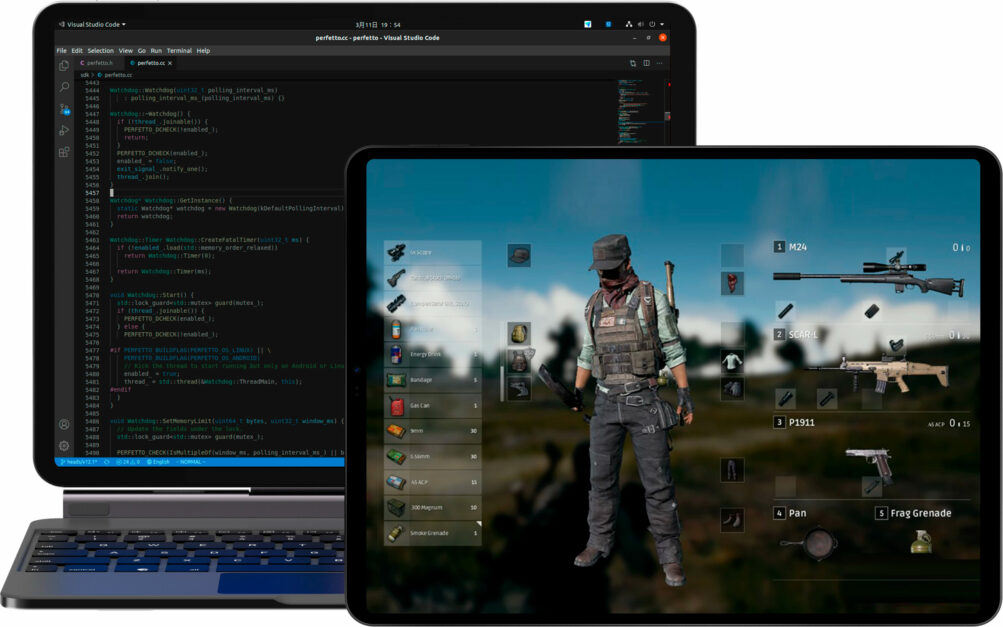This screenshot has width=1003, height=627.
Task: Click the equipped backpack slot icon
Action: coord(519,333)
